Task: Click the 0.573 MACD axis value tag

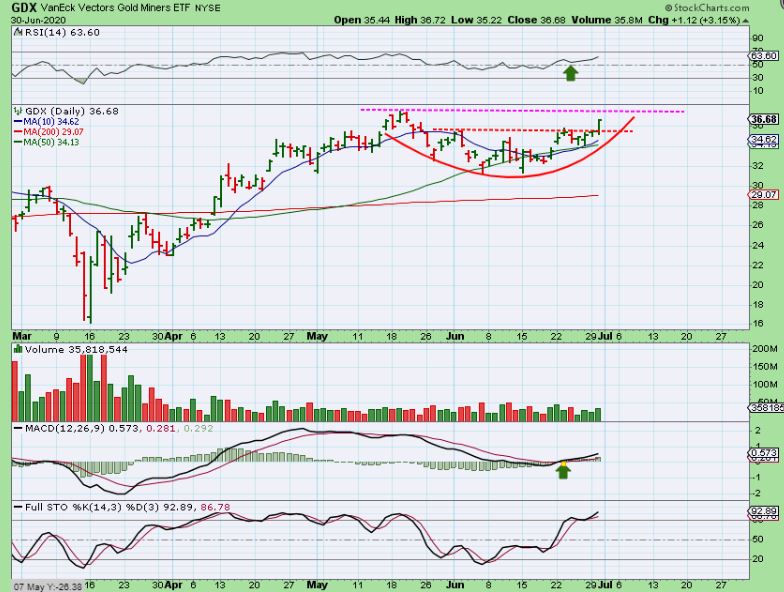Action: [764, 453]
